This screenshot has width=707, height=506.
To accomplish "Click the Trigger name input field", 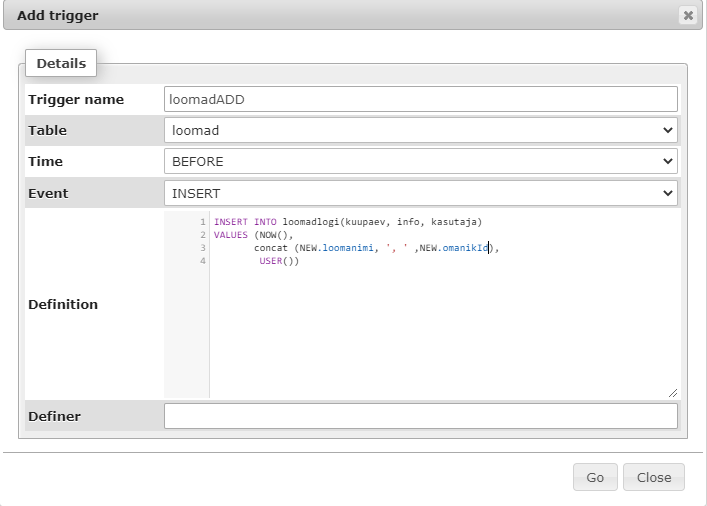I will [x=420, y=99].
